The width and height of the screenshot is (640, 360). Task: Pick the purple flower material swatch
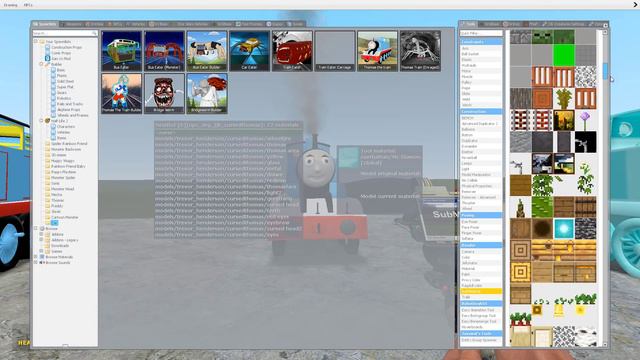click(586, 120)
